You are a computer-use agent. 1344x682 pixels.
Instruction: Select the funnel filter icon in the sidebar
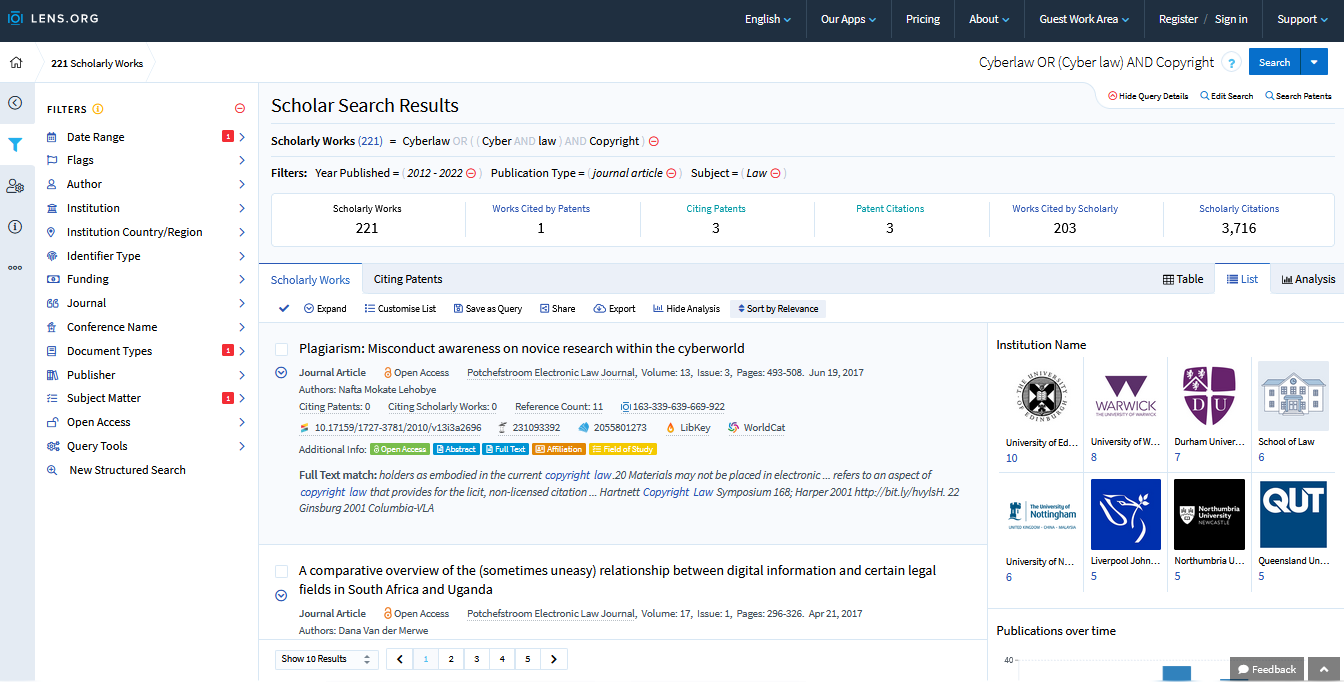[15, 145]
